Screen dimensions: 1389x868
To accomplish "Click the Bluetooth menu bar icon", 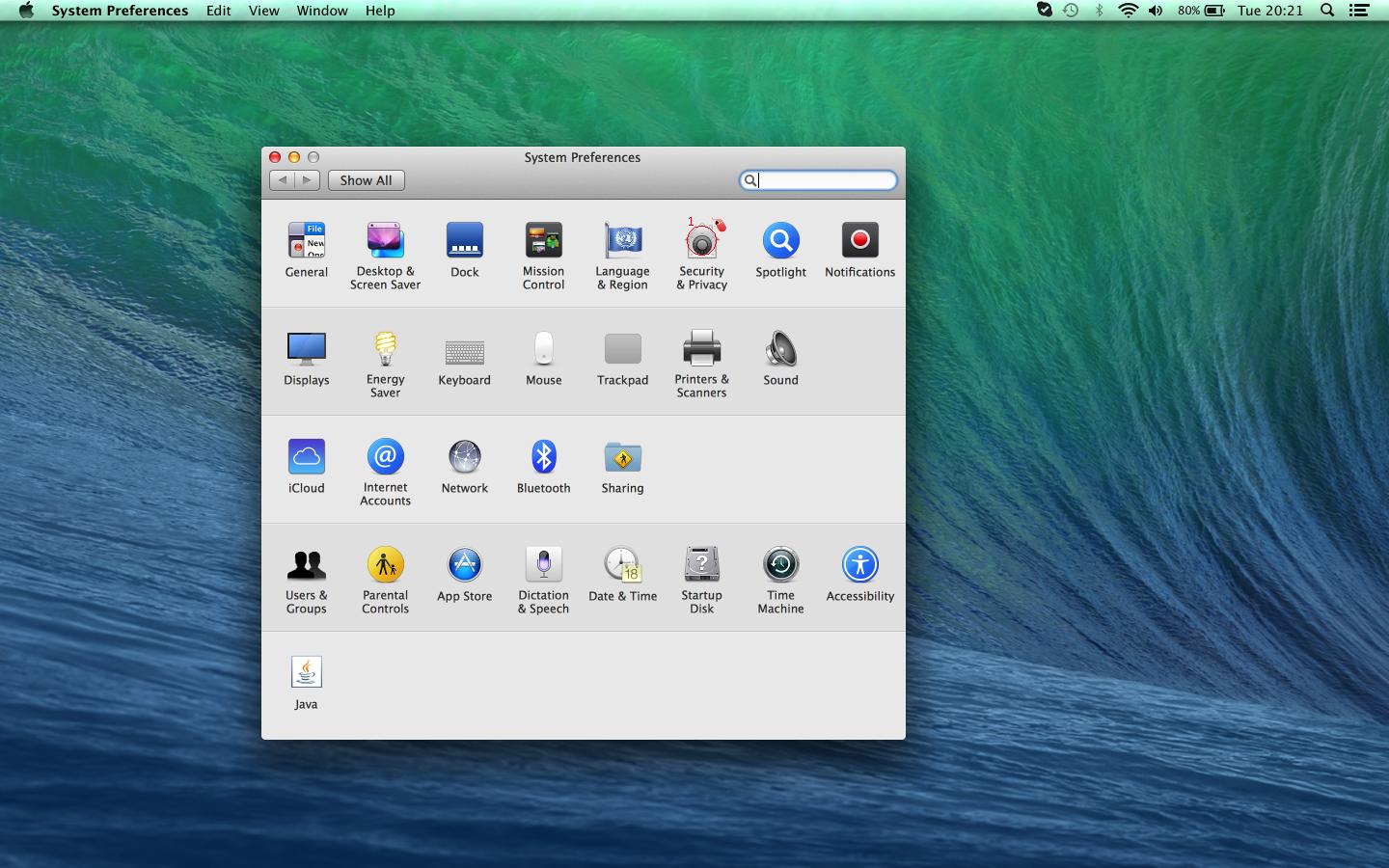I will tap(1099, 11).
